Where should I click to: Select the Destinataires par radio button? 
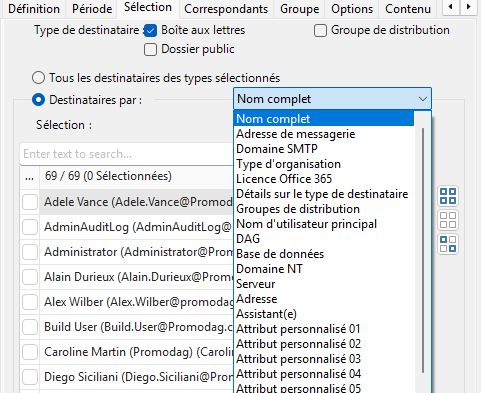38,100
